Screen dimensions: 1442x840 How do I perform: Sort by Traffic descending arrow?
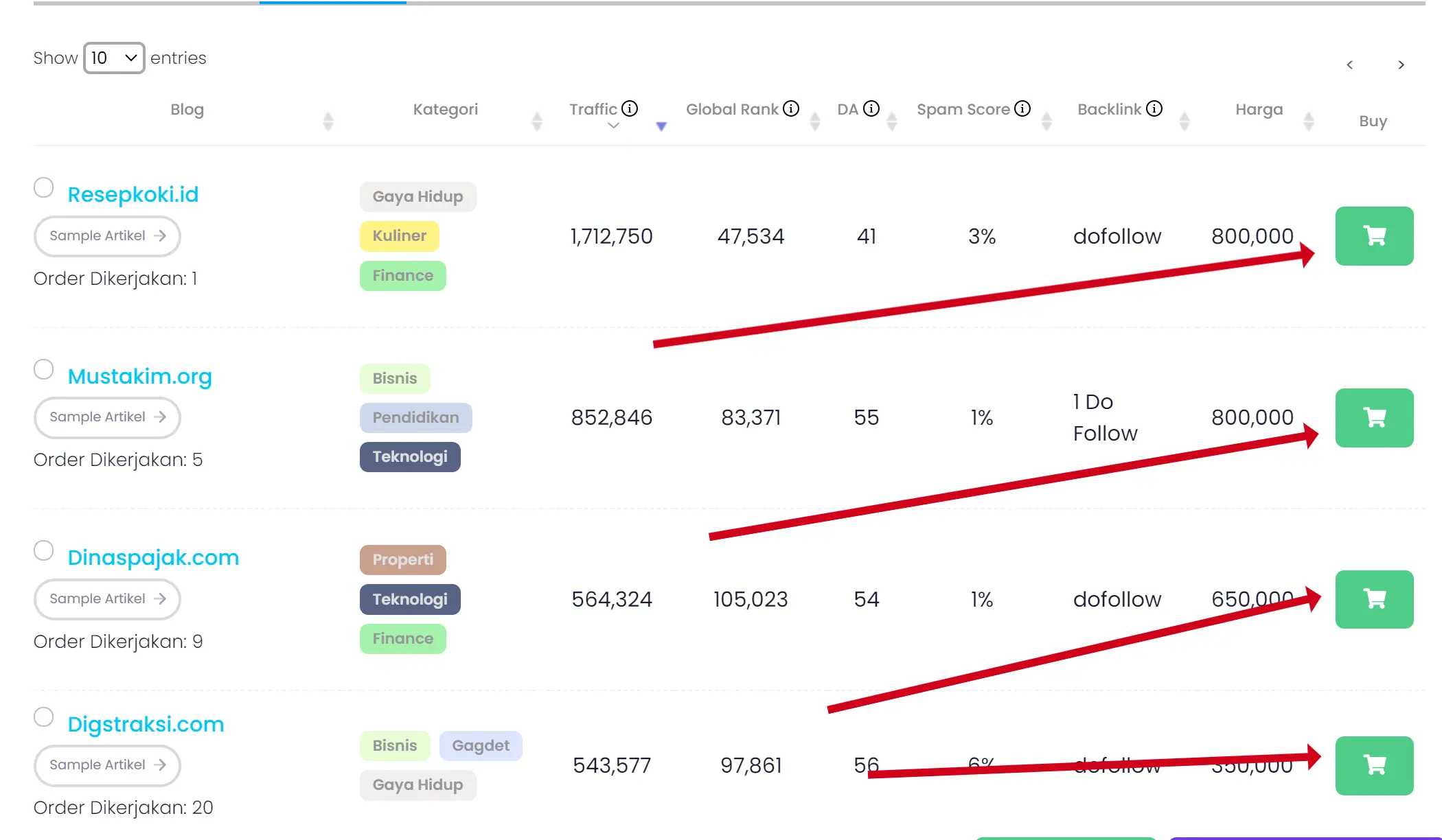(x=661, y=126)
